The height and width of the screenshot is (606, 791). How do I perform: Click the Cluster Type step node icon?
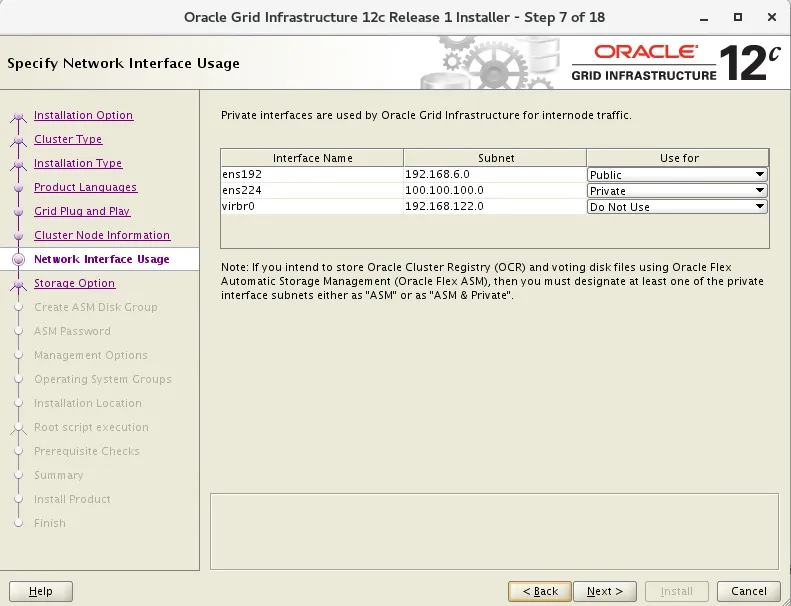tap(19, 140)
